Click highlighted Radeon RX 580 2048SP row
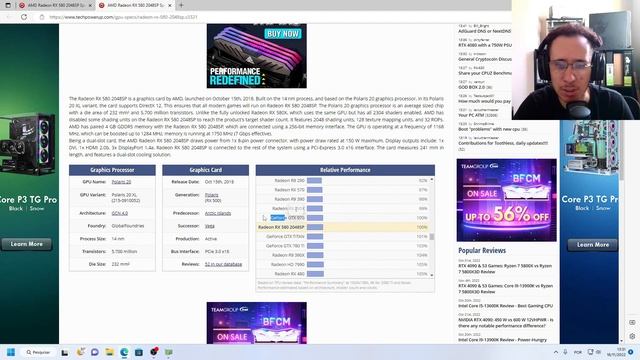Viewport: 640px width, 360px height. point(342,227)
